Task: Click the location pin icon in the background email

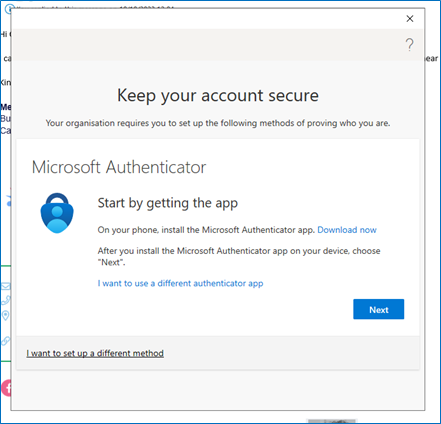Action: point(5,315)
